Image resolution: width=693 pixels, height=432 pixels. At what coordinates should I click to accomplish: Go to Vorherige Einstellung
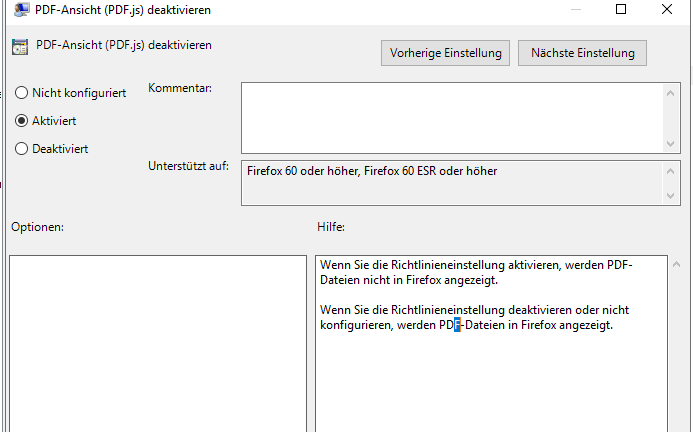tap(446, 52)
